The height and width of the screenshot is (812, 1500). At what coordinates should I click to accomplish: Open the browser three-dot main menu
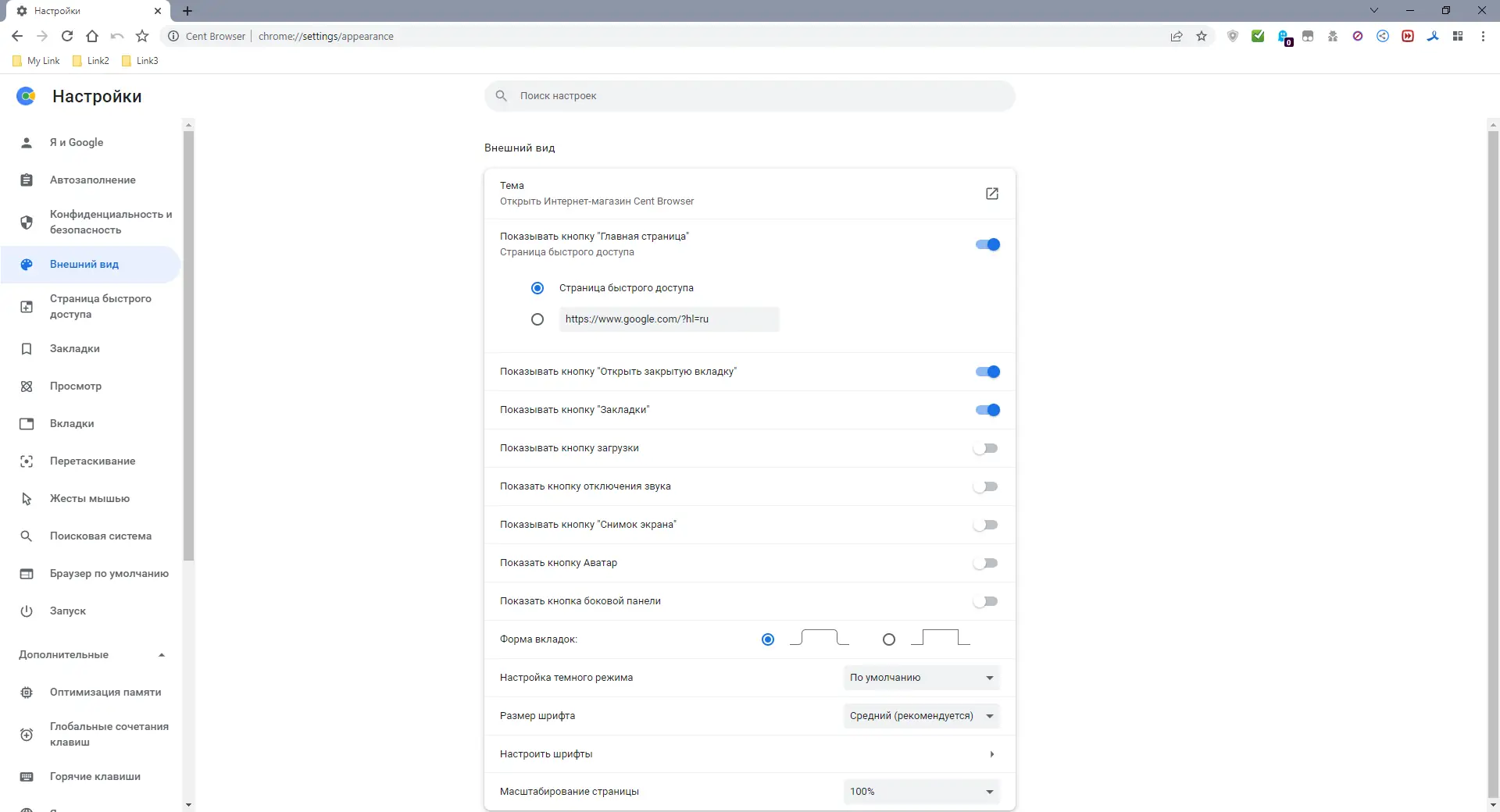1483,36
